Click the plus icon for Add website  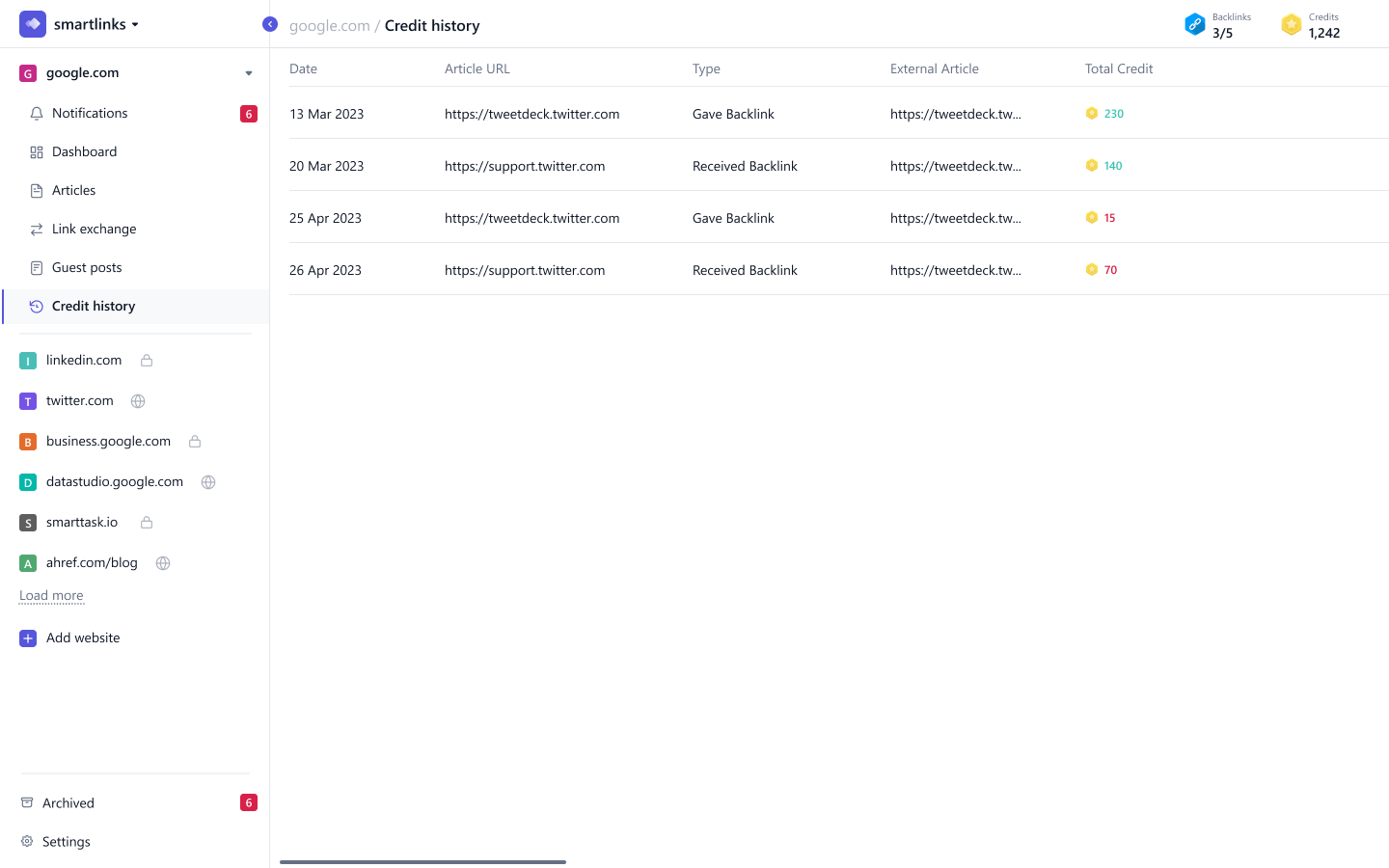click(x=28, y=638)
